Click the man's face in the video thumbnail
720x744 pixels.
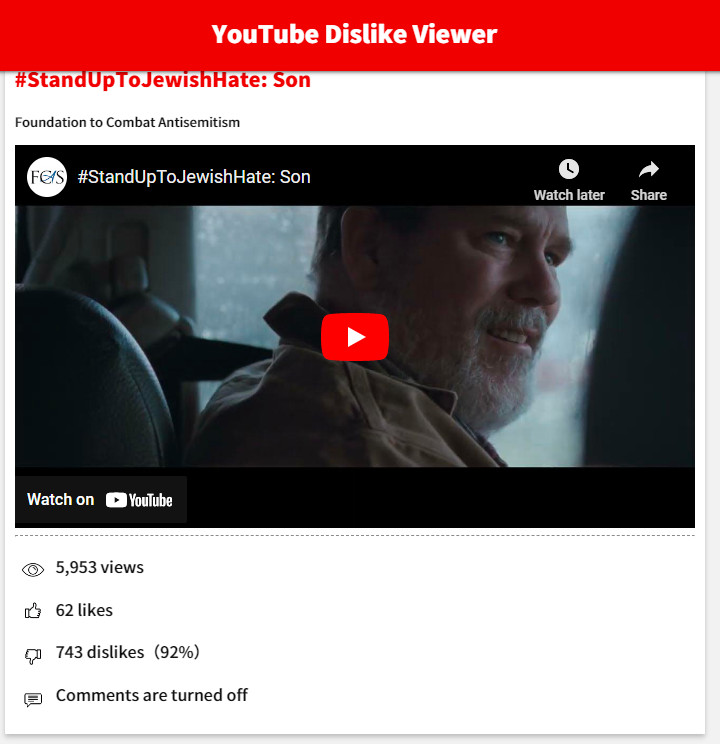479,294
